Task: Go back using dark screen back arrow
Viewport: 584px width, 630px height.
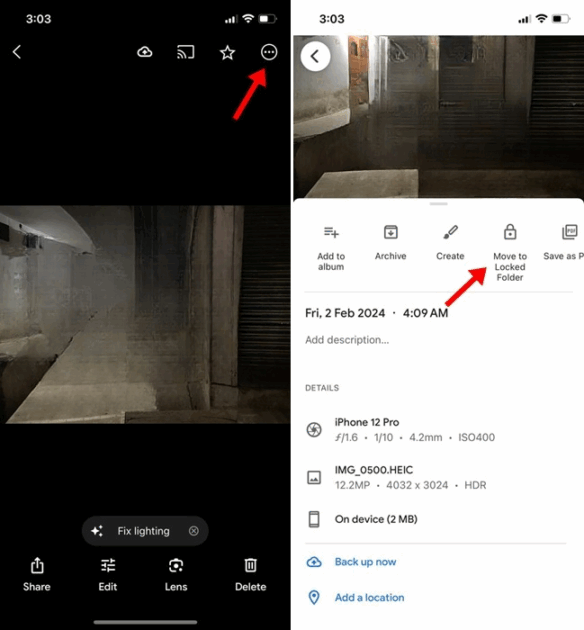Action: (x=17, y=52)
